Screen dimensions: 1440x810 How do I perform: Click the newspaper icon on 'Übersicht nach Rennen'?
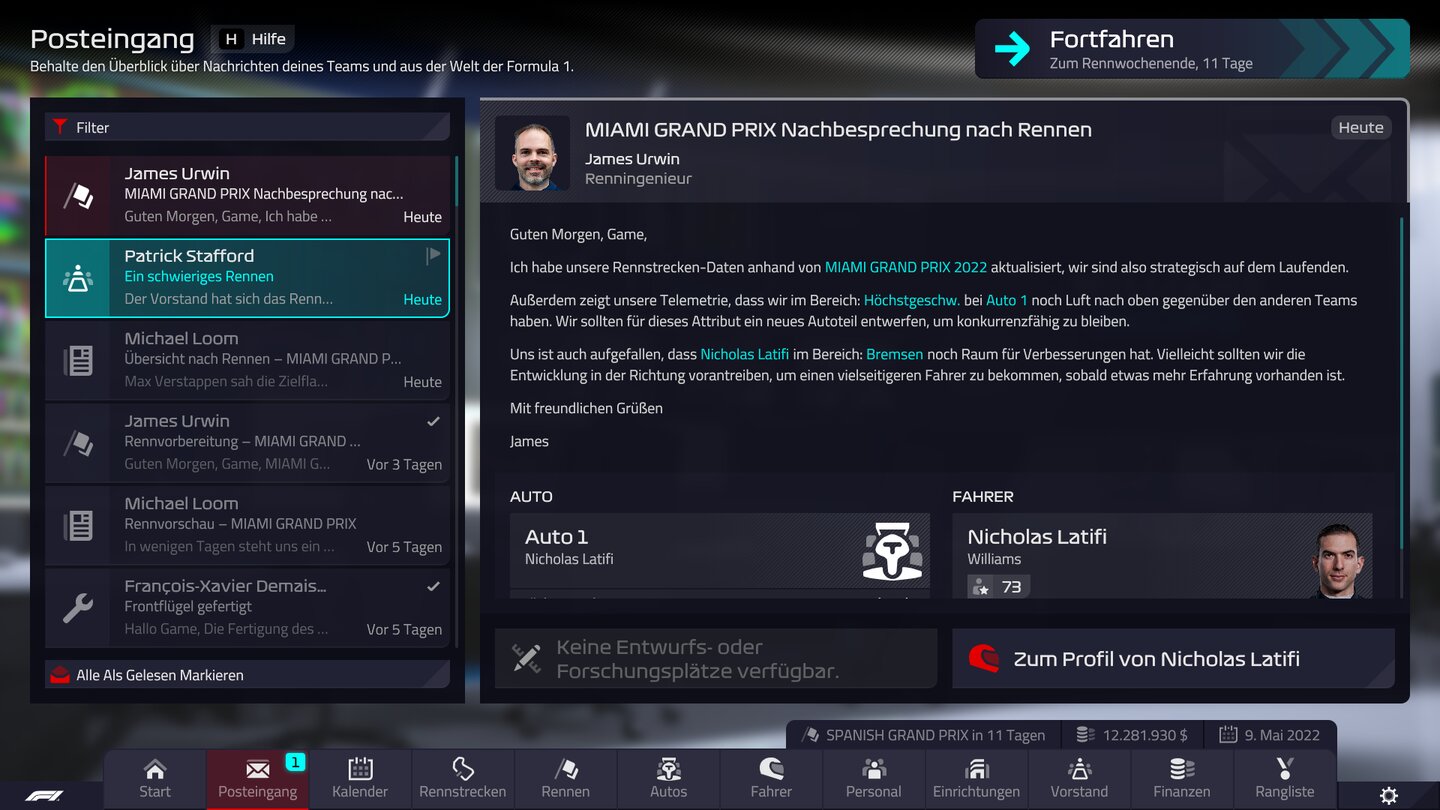click(78, 361)
